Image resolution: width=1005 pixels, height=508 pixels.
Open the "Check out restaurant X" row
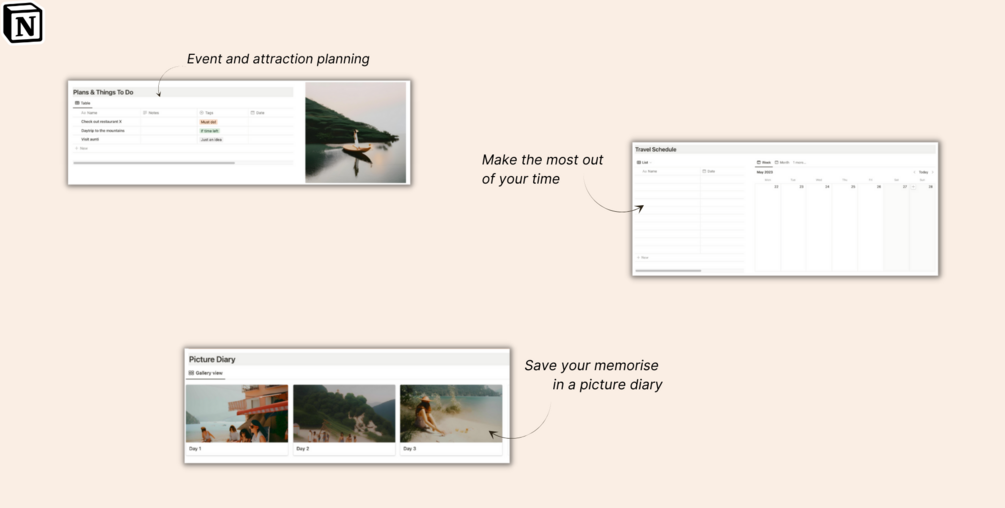pyautogui.click(x=101, y=122)
